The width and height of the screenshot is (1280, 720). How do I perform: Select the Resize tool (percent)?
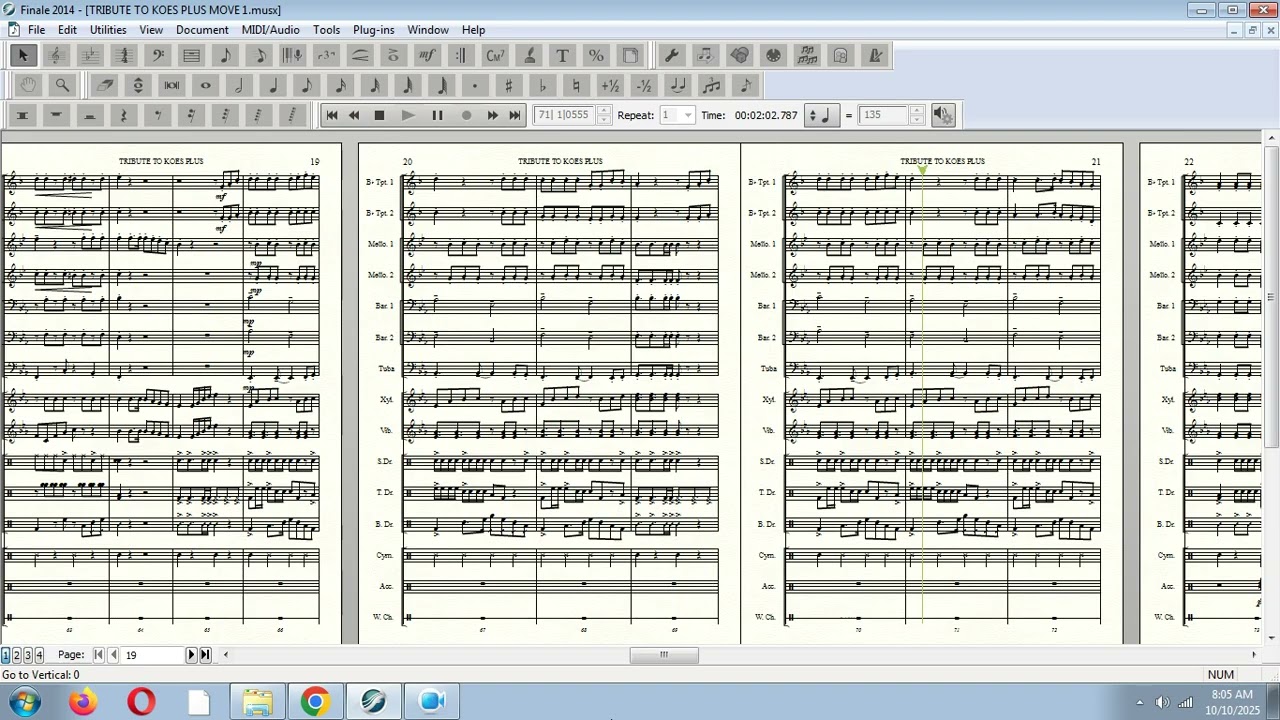(x=596, y=55)
